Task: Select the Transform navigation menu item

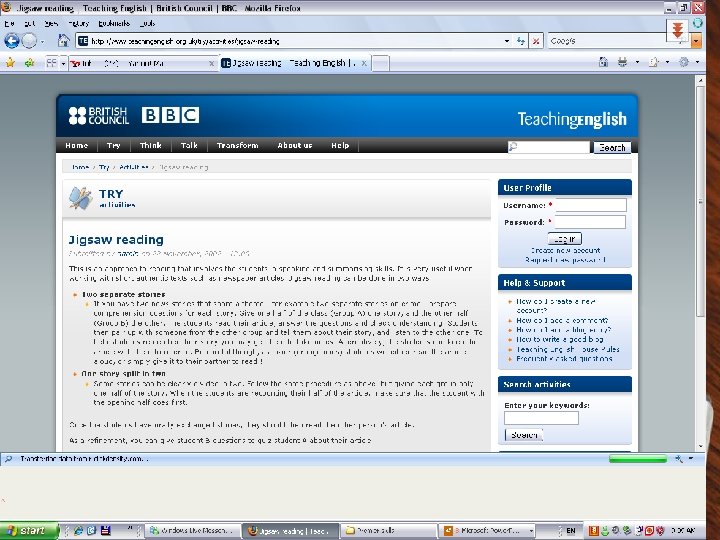Action: coord(237,146)
